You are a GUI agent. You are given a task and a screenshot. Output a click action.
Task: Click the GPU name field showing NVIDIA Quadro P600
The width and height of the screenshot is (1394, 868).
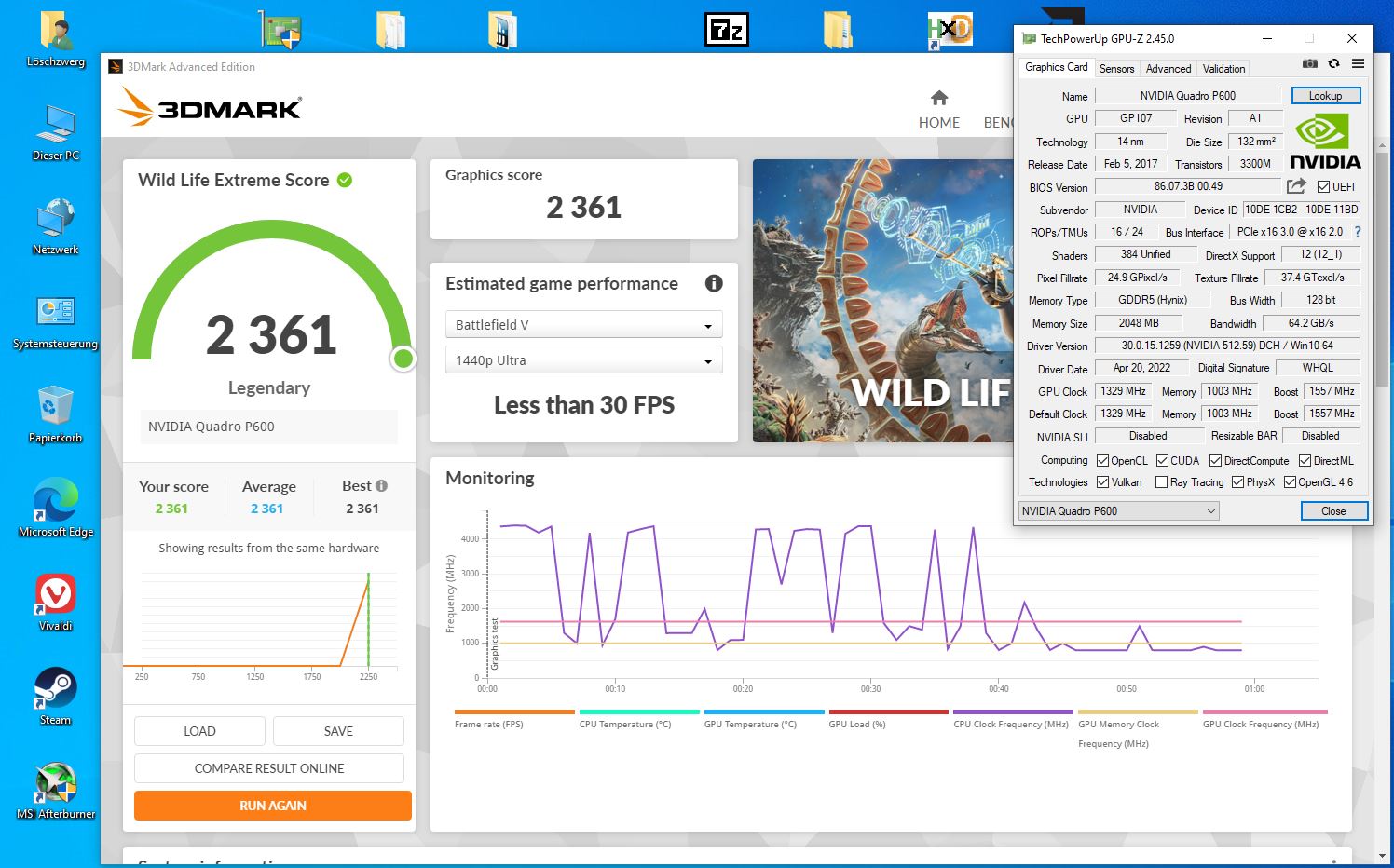(1187, 96)
